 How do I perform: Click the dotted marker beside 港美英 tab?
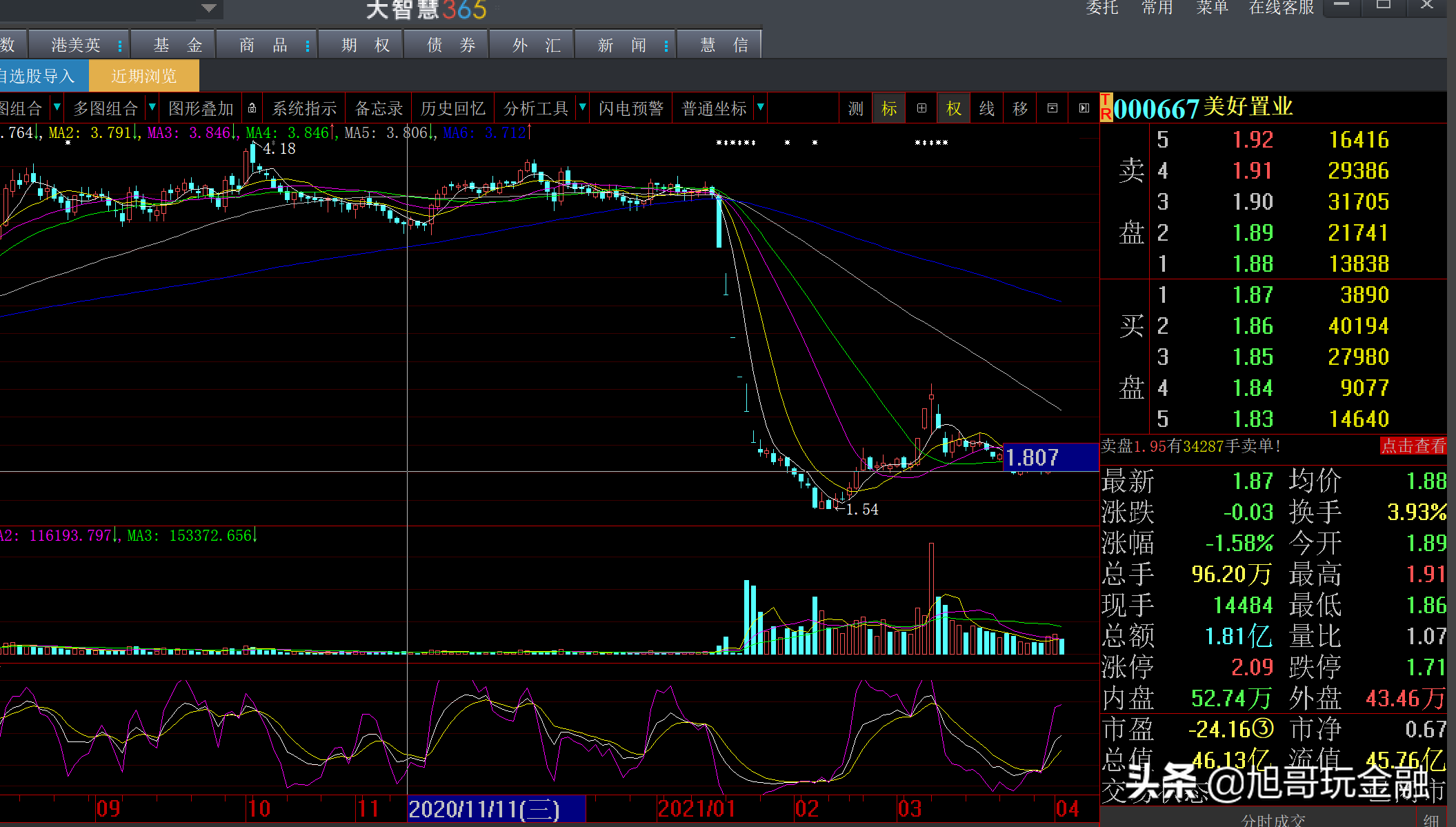tap(120, 46)
